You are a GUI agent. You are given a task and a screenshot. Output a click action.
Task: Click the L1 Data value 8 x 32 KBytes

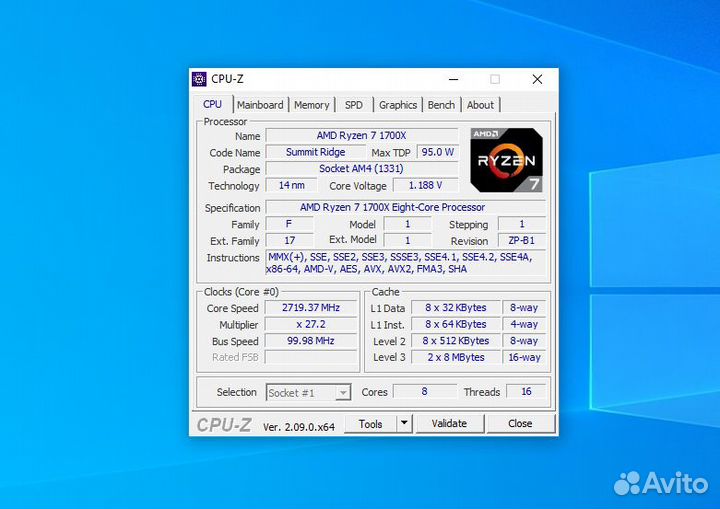coord(456,308)
